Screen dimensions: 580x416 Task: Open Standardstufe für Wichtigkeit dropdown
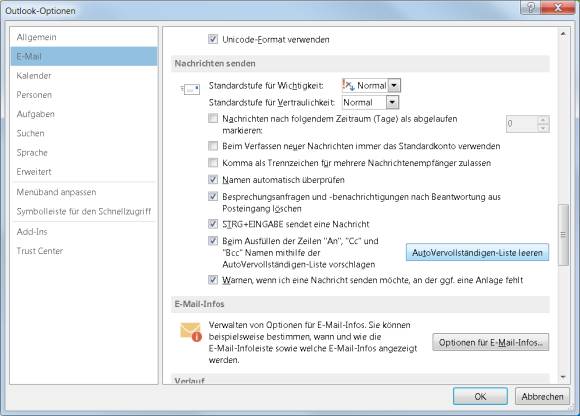(x=394, y=85)
